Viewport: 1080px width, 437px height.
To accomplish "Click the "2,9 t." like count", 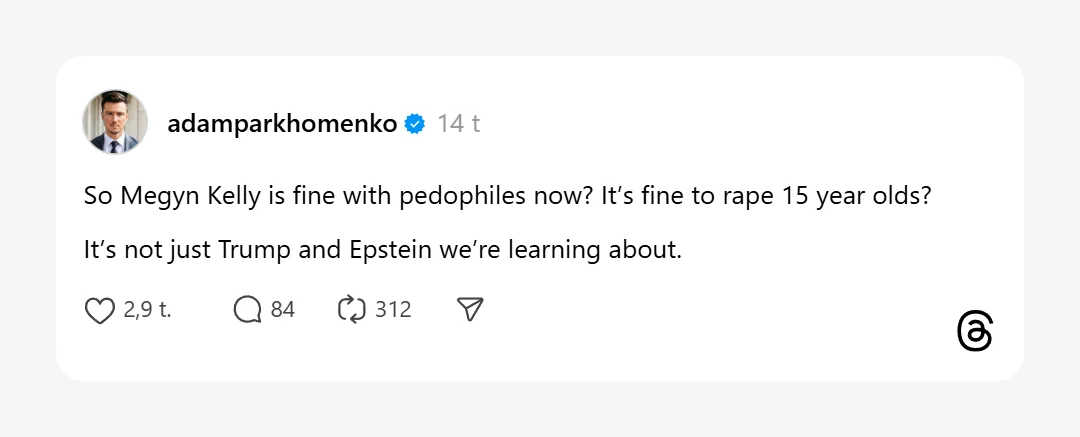I will click(147, 310).
